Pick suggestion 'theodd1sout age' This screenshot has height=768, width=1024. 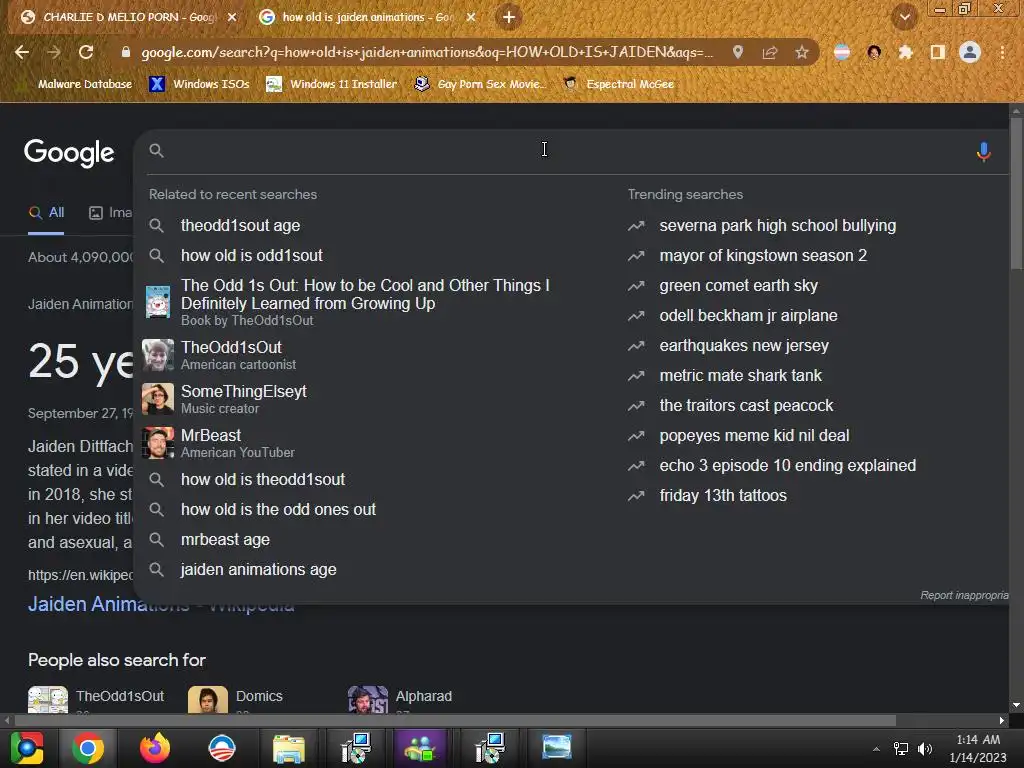point(240,226)
